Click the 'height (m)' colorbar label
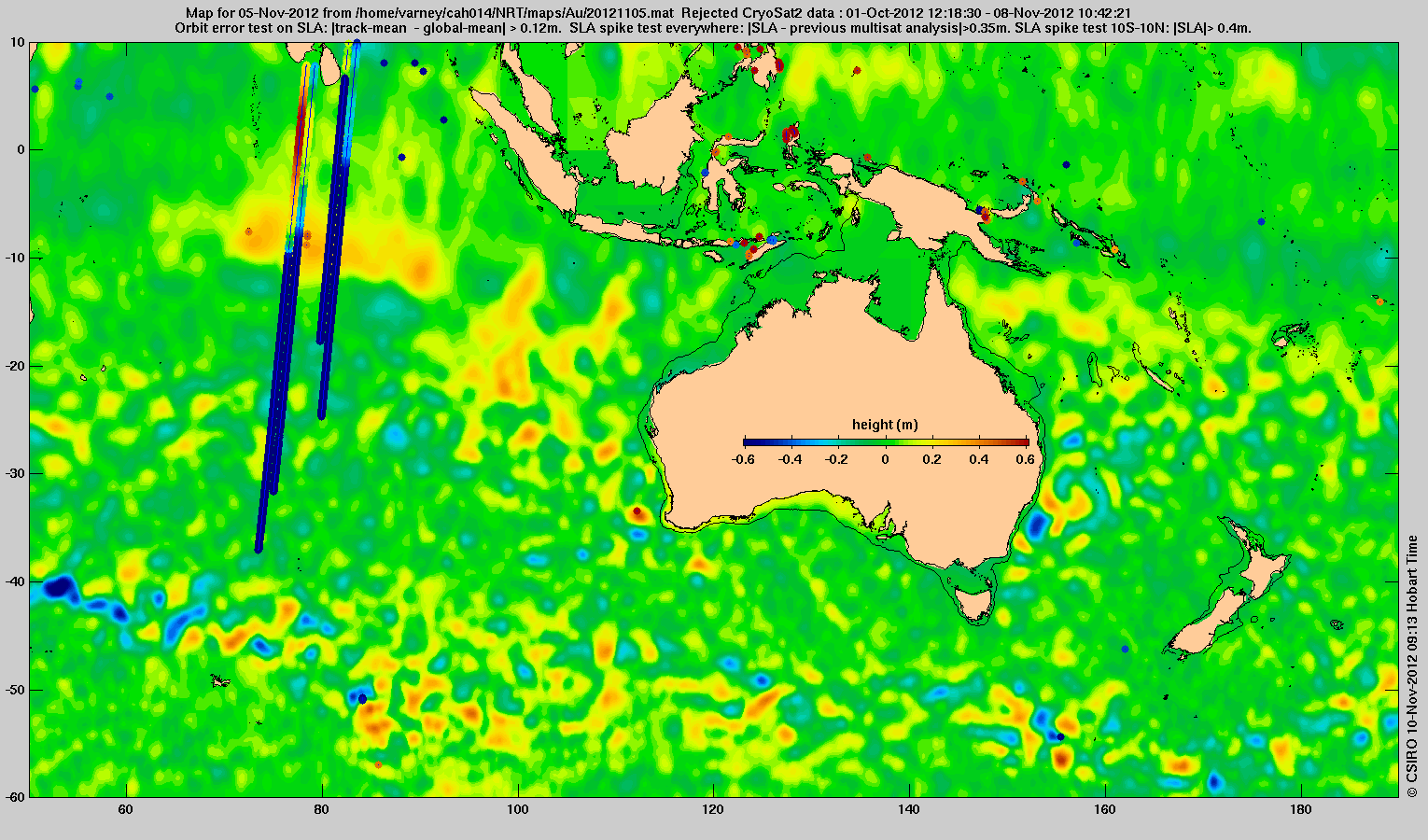 [885, 425]
